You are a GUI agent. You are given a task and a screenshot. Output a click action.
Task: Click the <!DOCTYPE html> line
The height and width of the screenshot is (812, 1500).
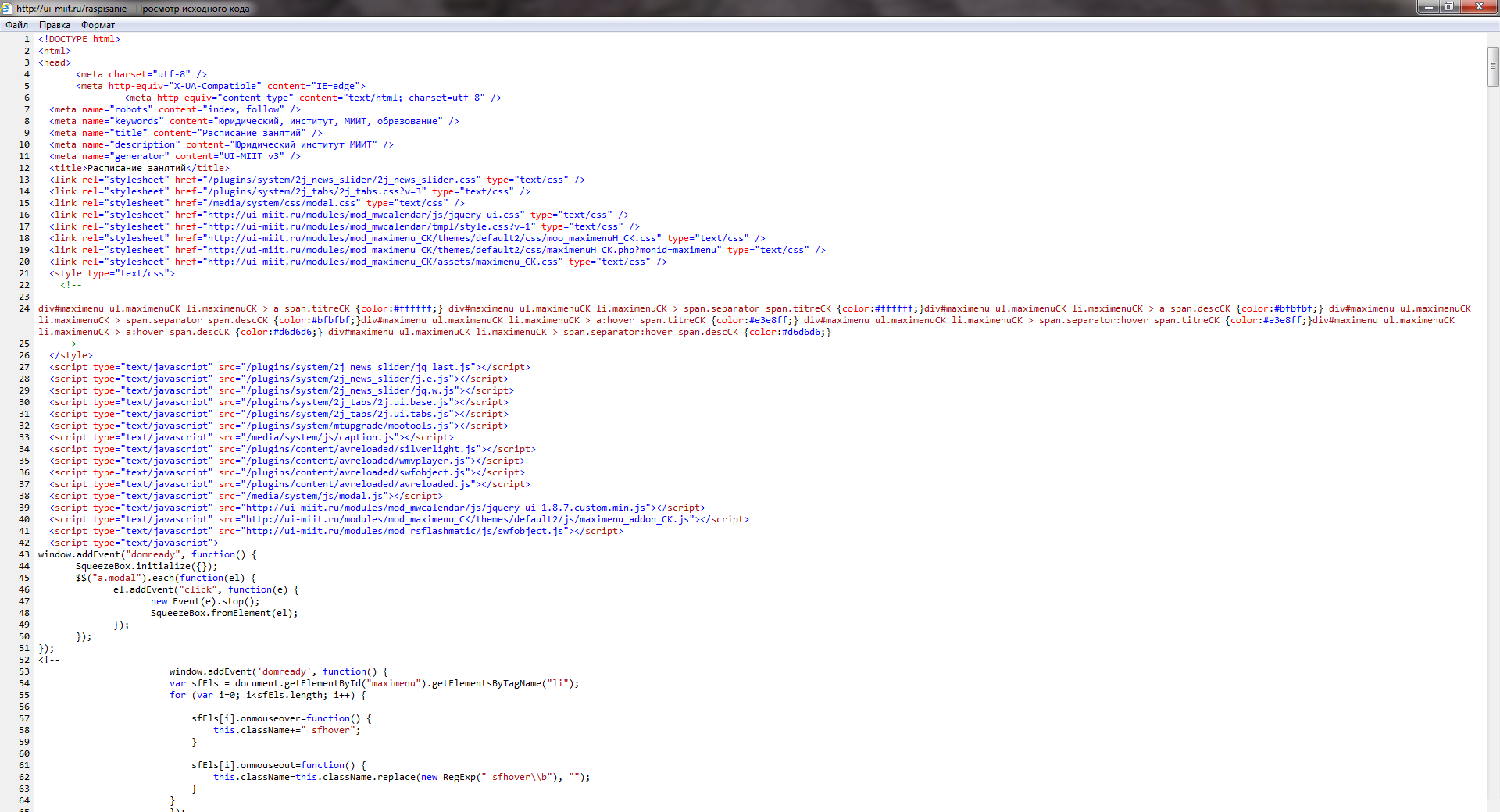79,39
